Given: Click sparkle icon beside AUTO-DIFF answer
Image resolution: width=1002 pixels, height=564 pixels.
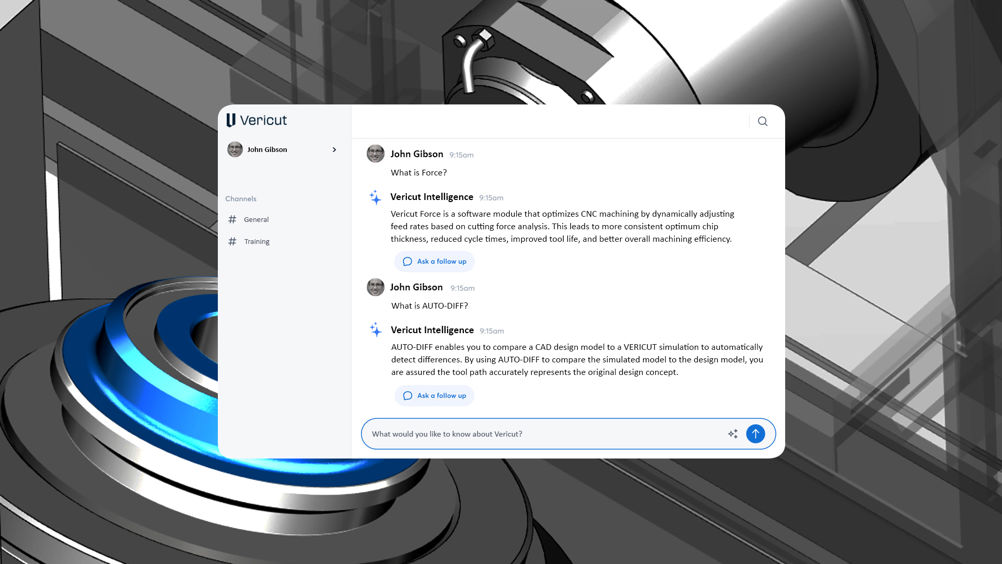Looking at the screenshot, I should [x=375, y=330].
